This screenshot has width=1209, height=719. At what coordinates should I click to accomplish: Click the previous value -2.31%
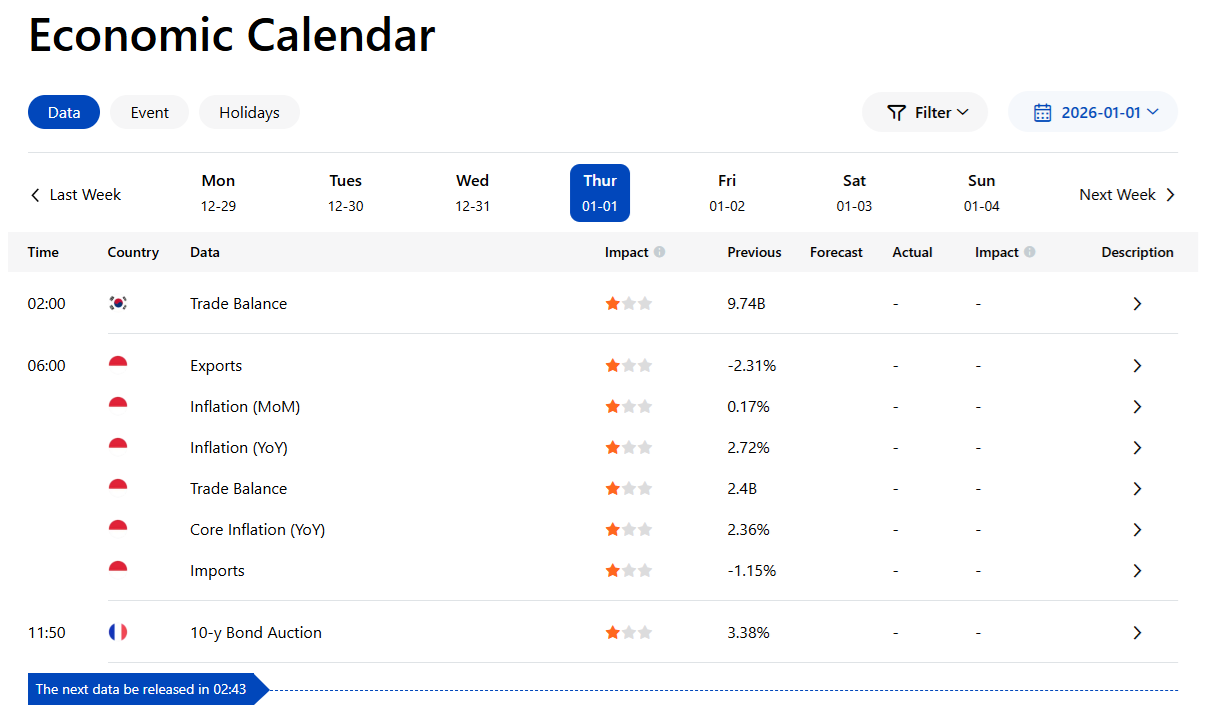click(752, 365)
